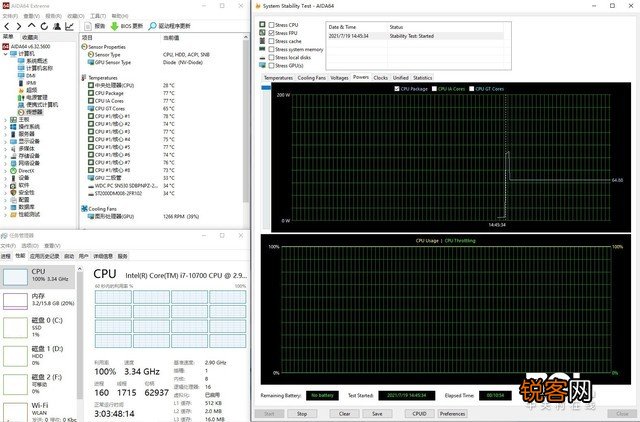
Task: Click the Stop button
Action: pyautogui.click(x=302, y=413)
